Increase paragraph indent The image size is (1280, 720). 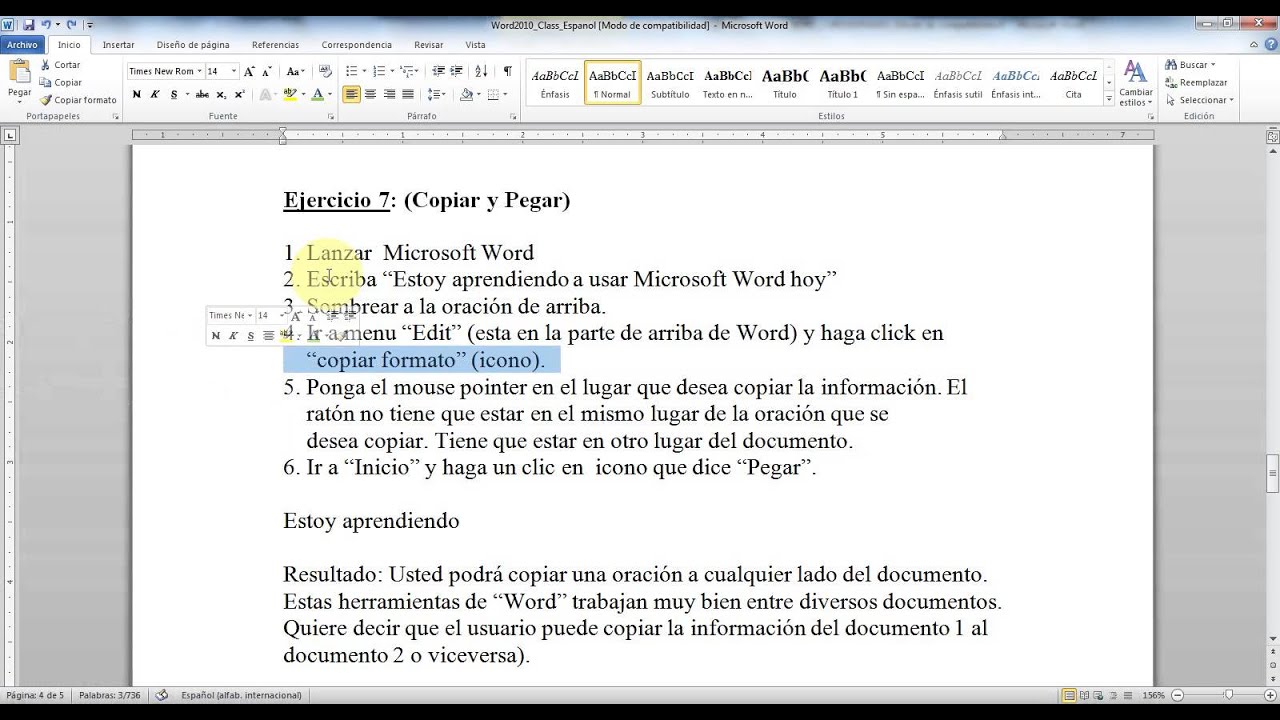(456, 71)
